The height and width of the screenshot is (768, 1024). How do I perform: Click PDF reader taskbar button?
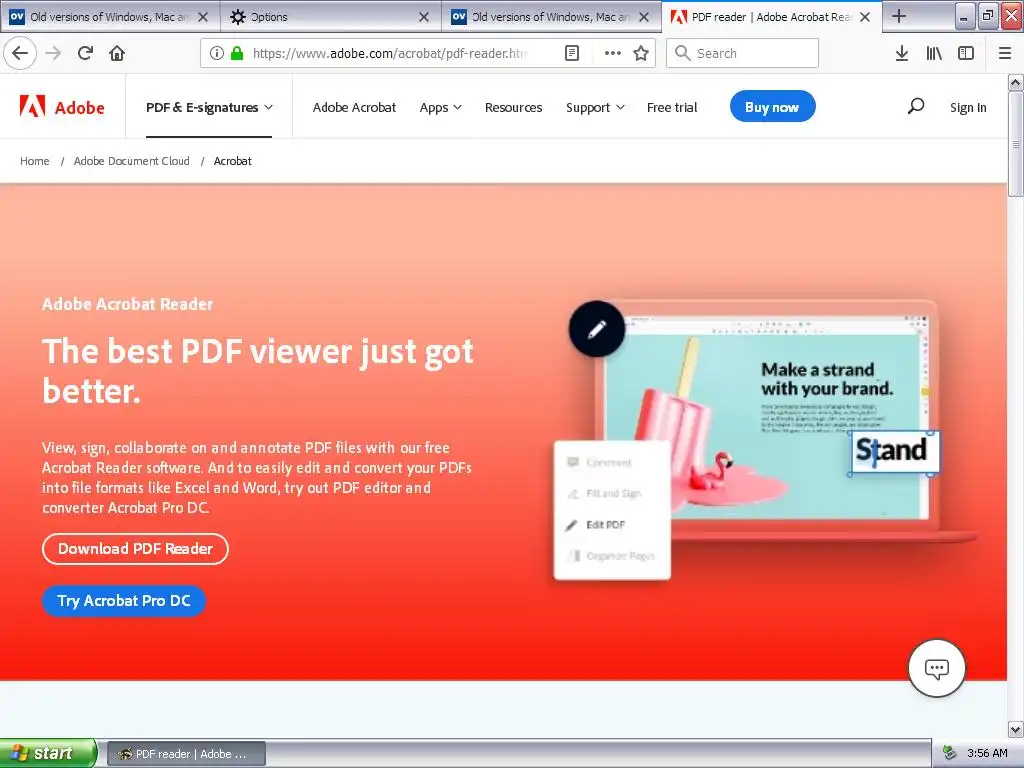pos(186,754)
